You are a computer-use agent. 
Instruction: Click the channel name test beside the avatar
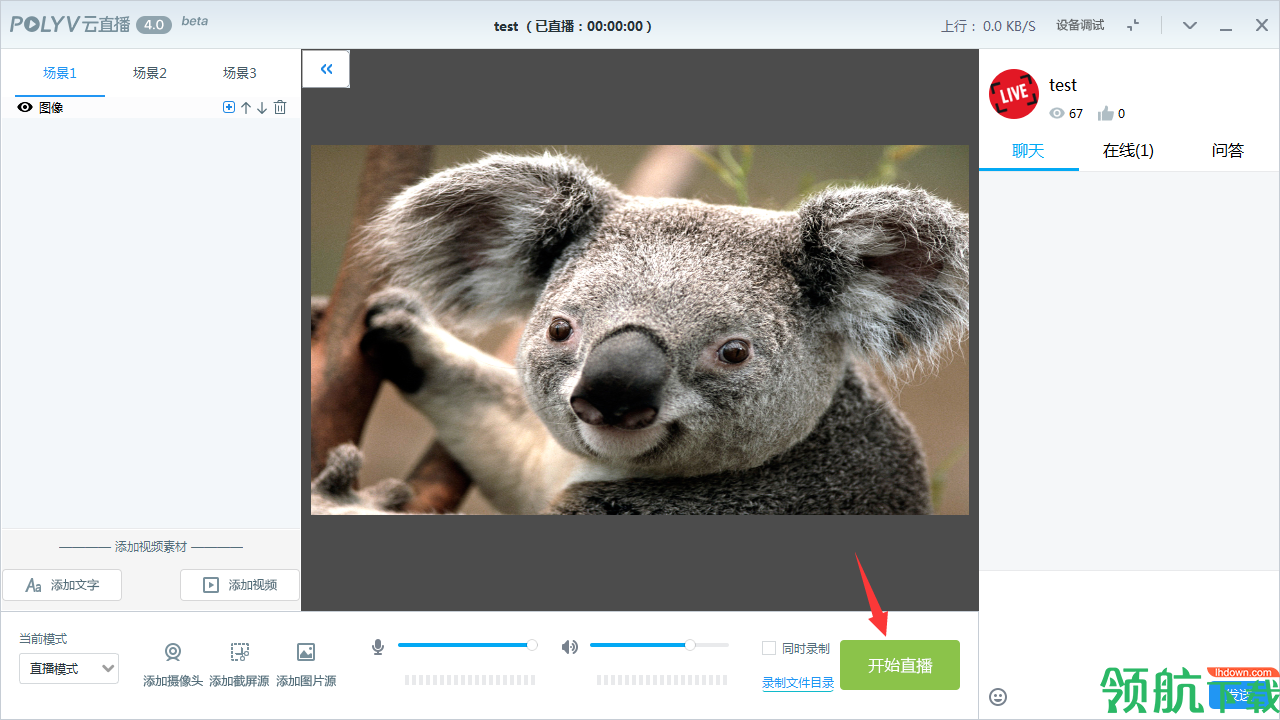tap(1063, 86)
